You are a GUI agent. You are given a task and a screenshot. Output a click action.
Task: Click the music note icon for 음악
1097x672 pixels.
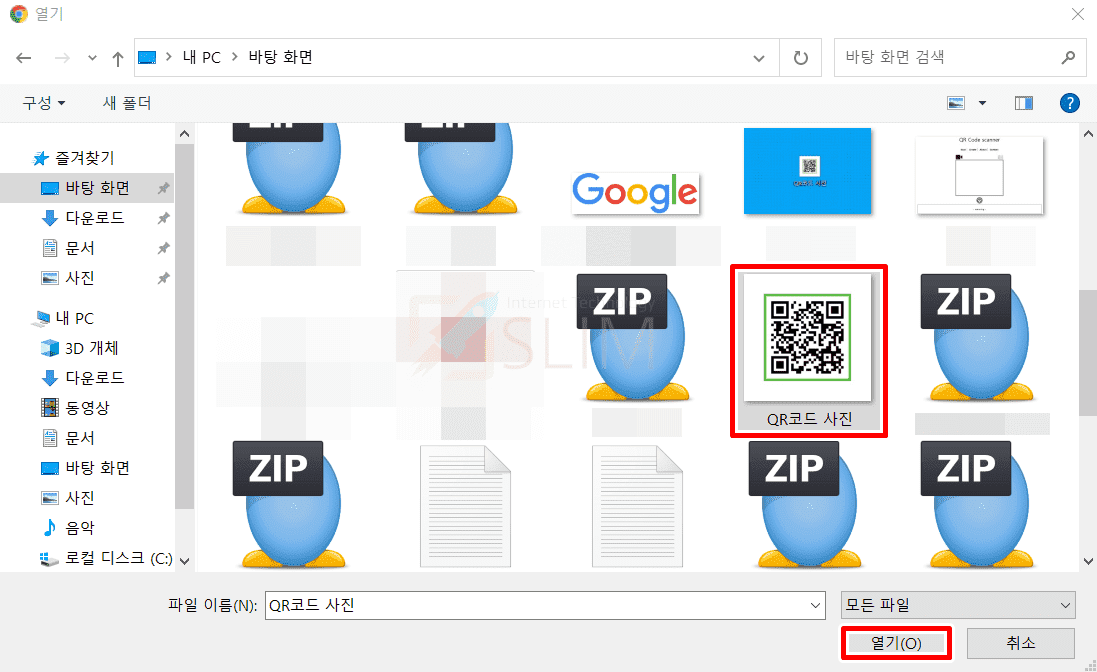click(x=50, y=528)
